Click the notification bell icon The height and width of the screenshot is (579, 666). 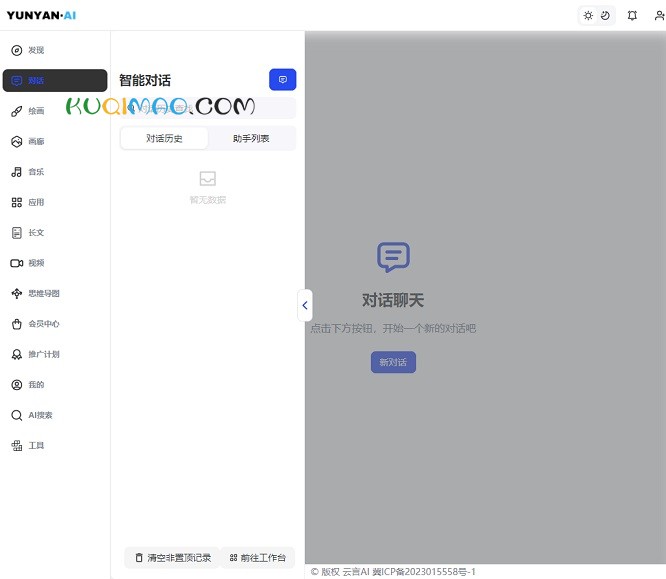tap(632, 15)
